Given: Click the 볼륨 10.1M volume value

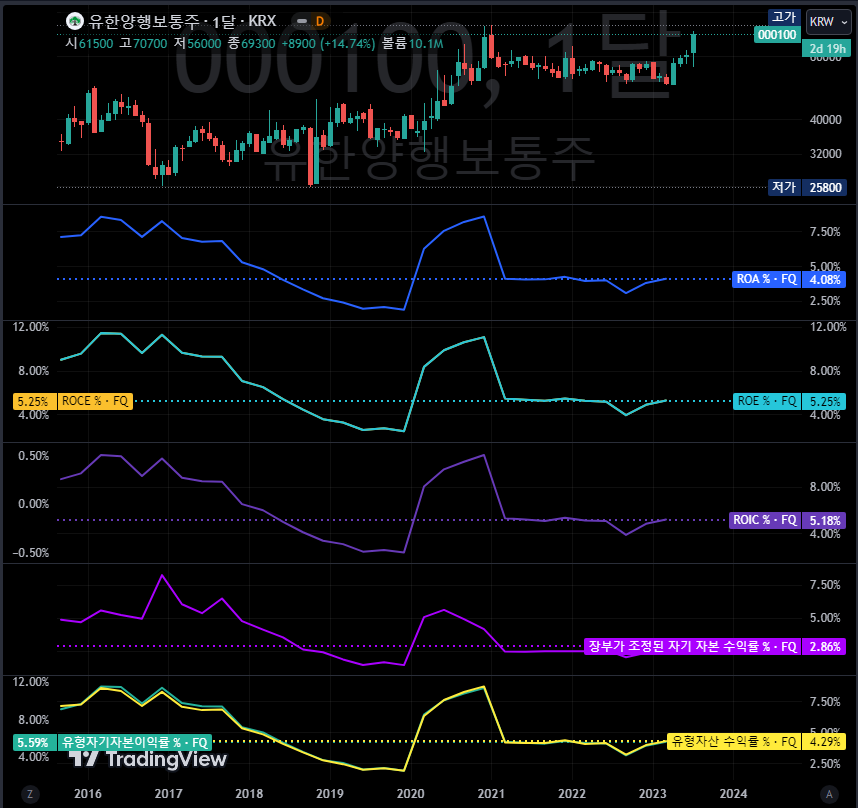Looking at the screenshot, I should point(413,44).
